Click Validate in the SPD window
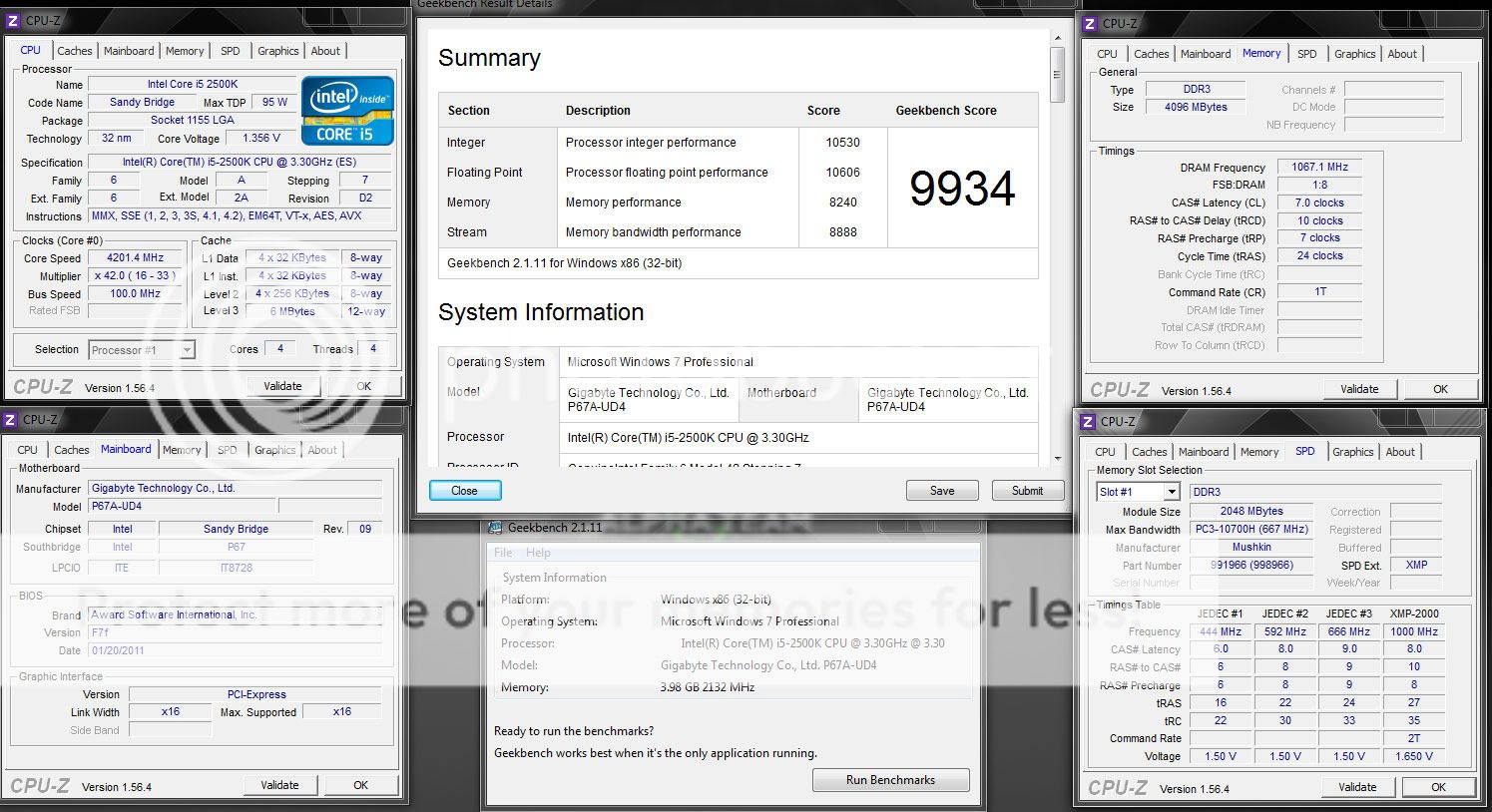This screenshot has width=1492, height=812. (x=1357, y=787)
